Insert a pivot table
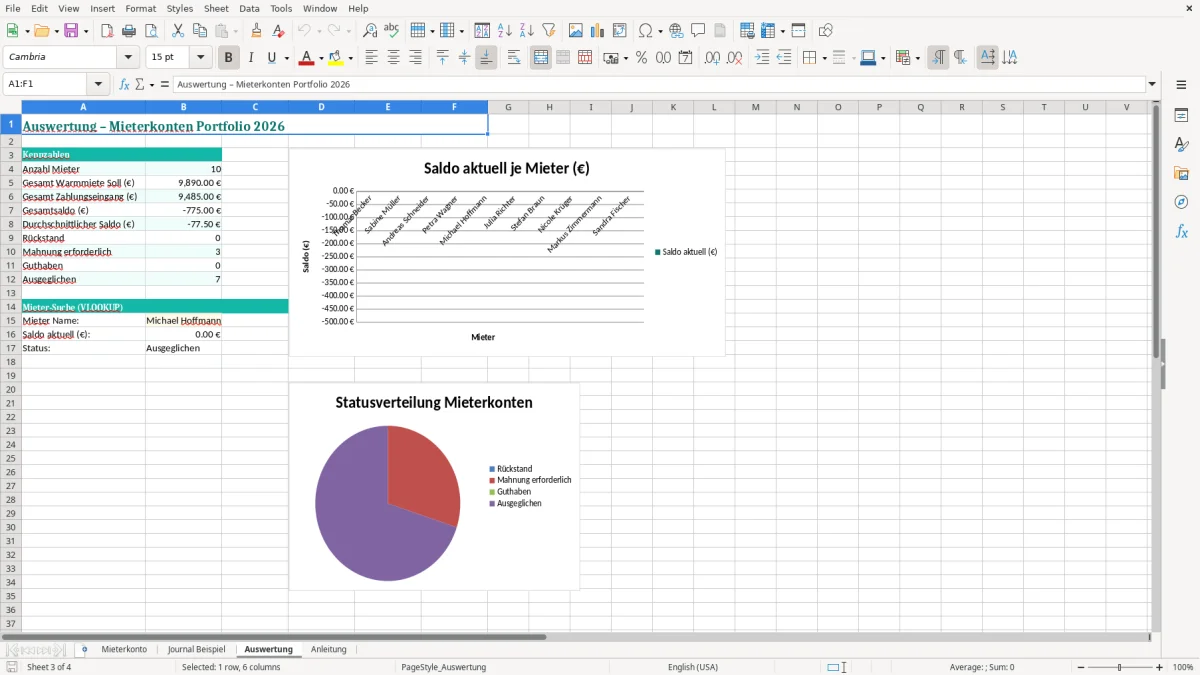 coord(620,31)
